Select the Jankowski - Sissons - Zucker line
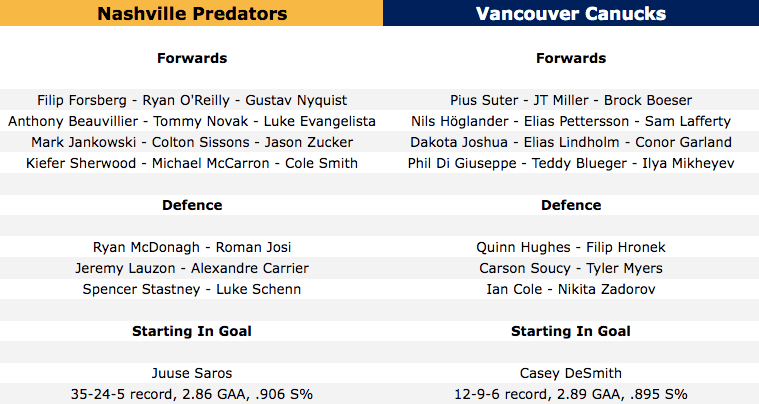759x404 pixels. (x=192, y=142)
